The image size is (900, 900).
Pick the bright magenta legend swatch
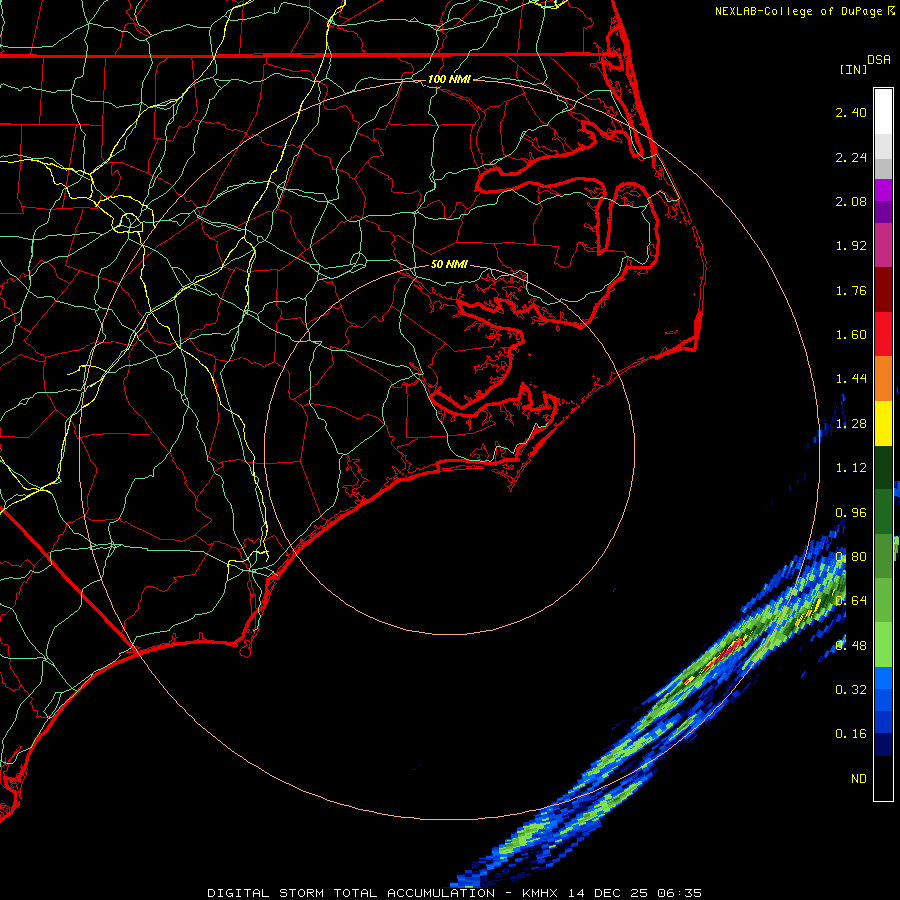pyautogui.click(x=883, y=190)
